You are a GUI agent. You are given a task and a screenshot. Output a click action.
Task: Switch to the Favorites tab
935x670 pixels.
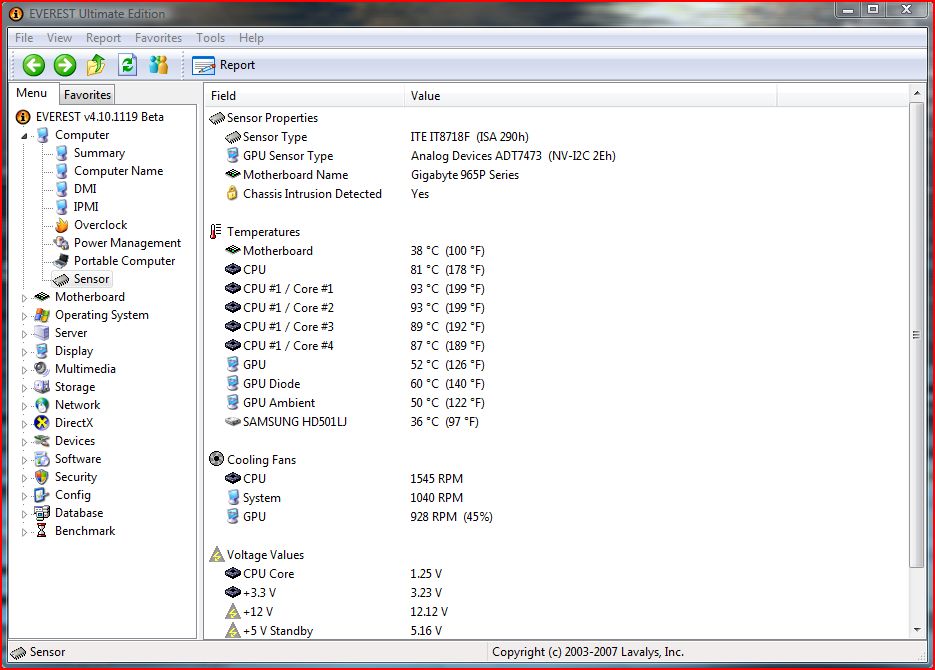tap(87, 94)
